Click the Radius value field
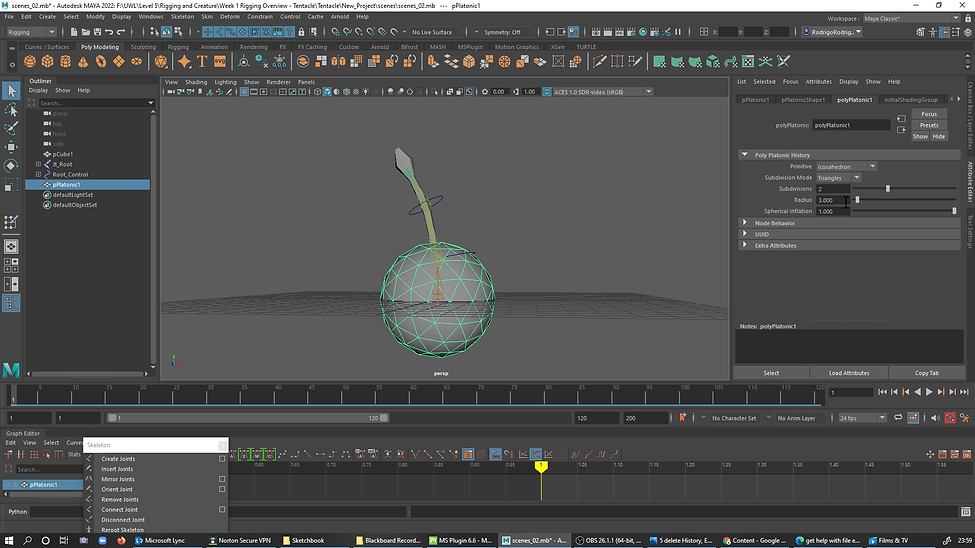 [x=833, y=200]
